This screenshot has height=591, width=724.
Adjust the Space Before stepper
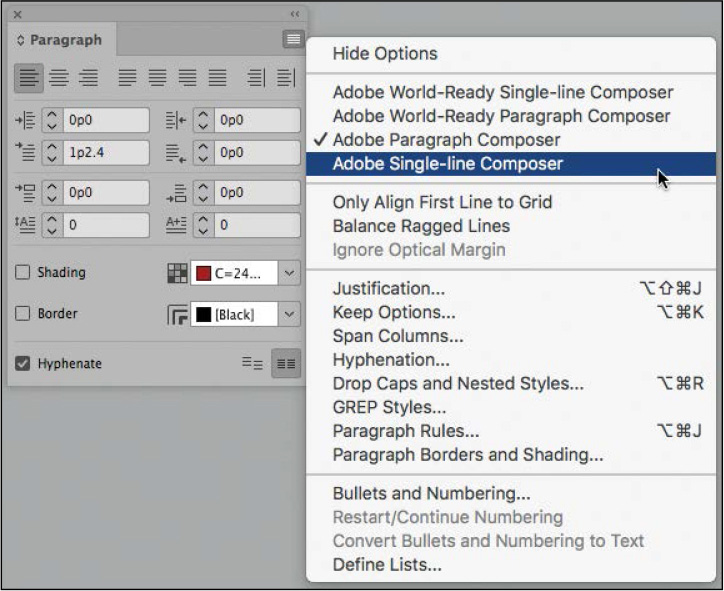click(x=52, y=193)
